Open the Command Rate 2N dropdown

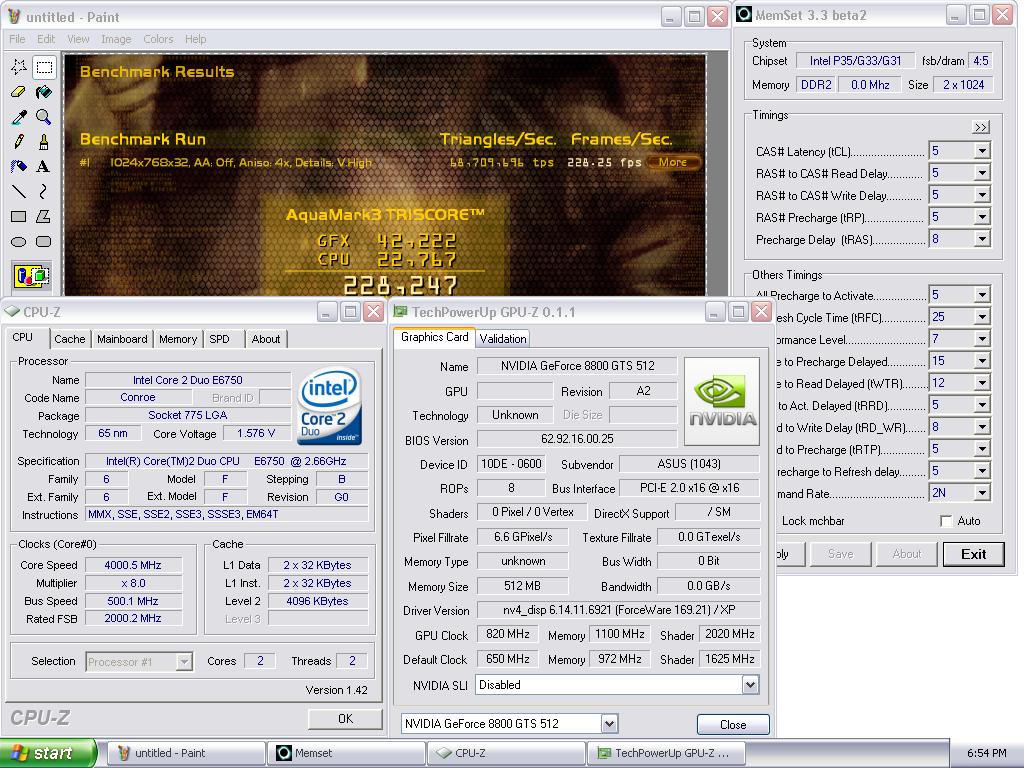pyautogui.click(x=982, y=493)
